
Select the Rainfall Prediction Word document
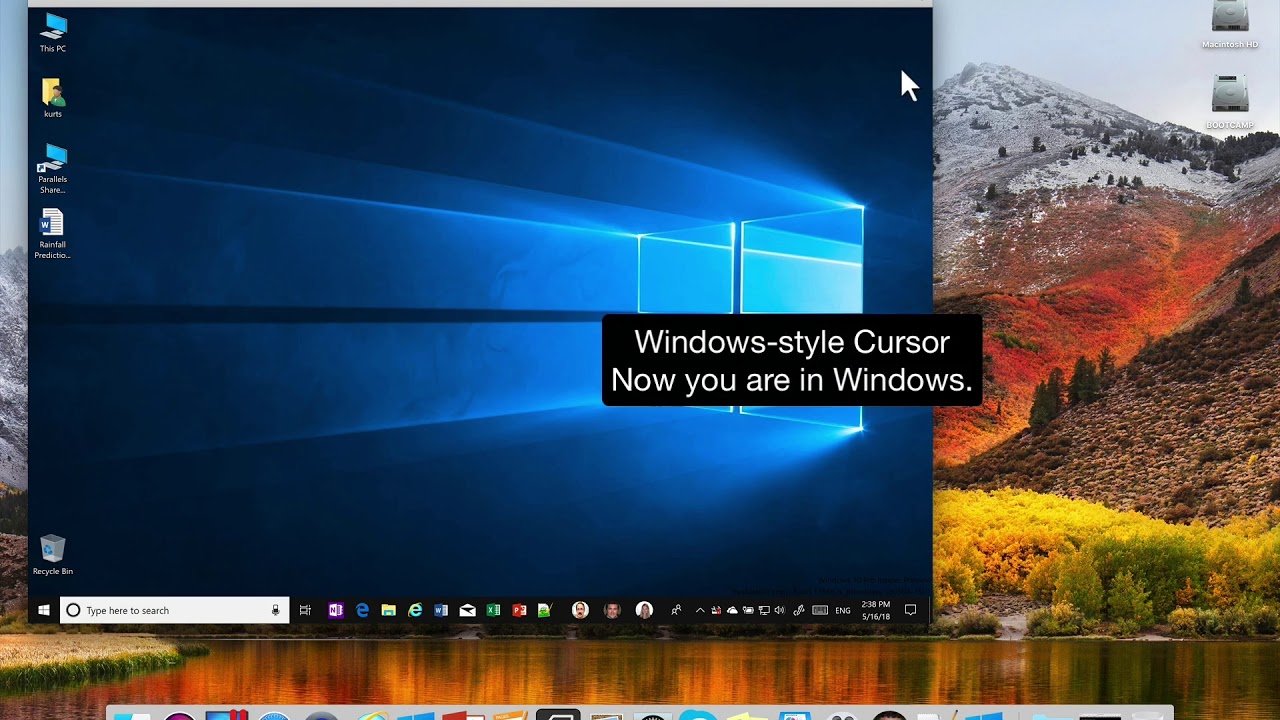[x=52, y=234]
